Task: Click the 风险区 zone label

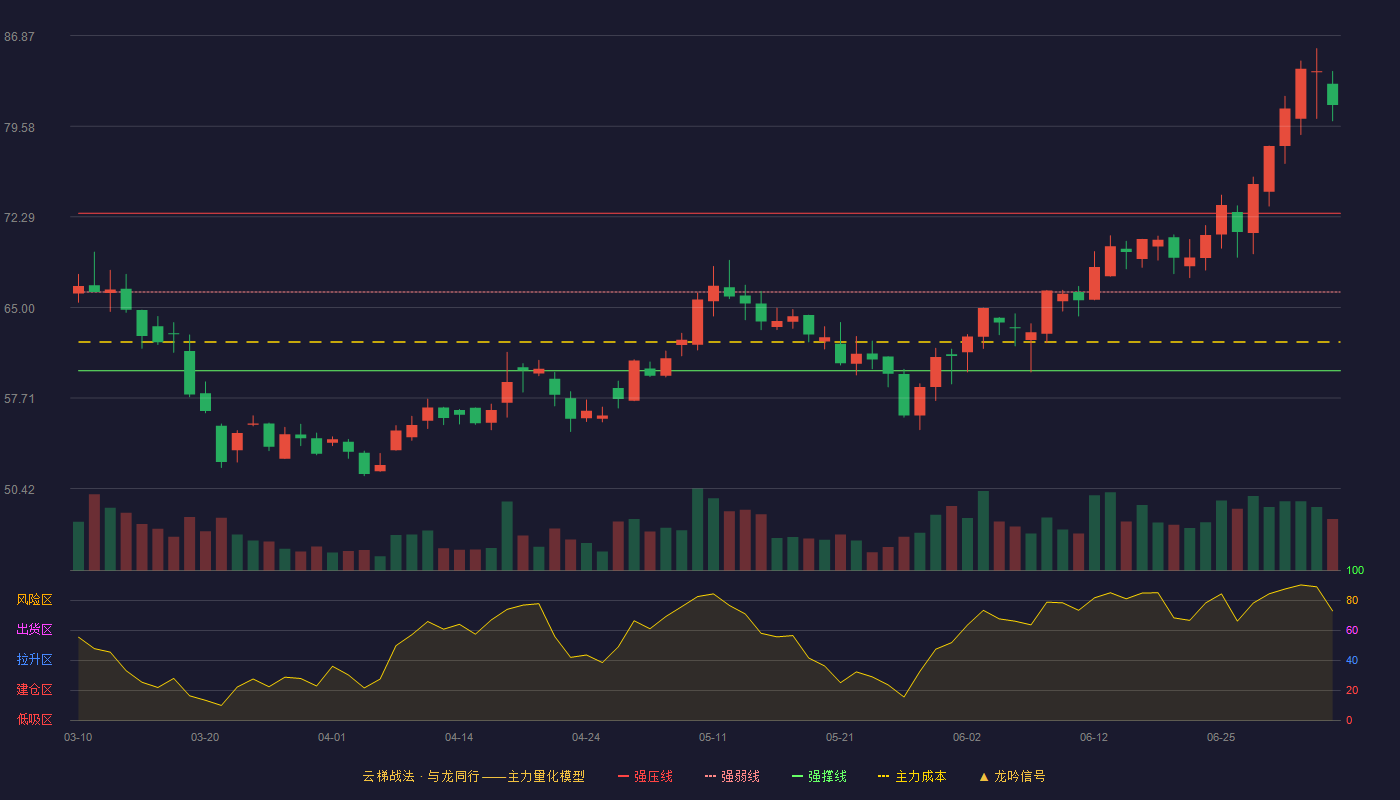Action: [x=34, y=600]
